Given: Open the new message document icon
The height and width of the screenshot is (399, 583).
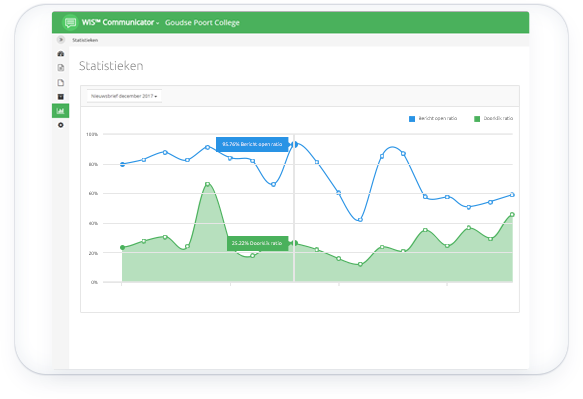Looking at the screenshot, I should tap(61, 68).
